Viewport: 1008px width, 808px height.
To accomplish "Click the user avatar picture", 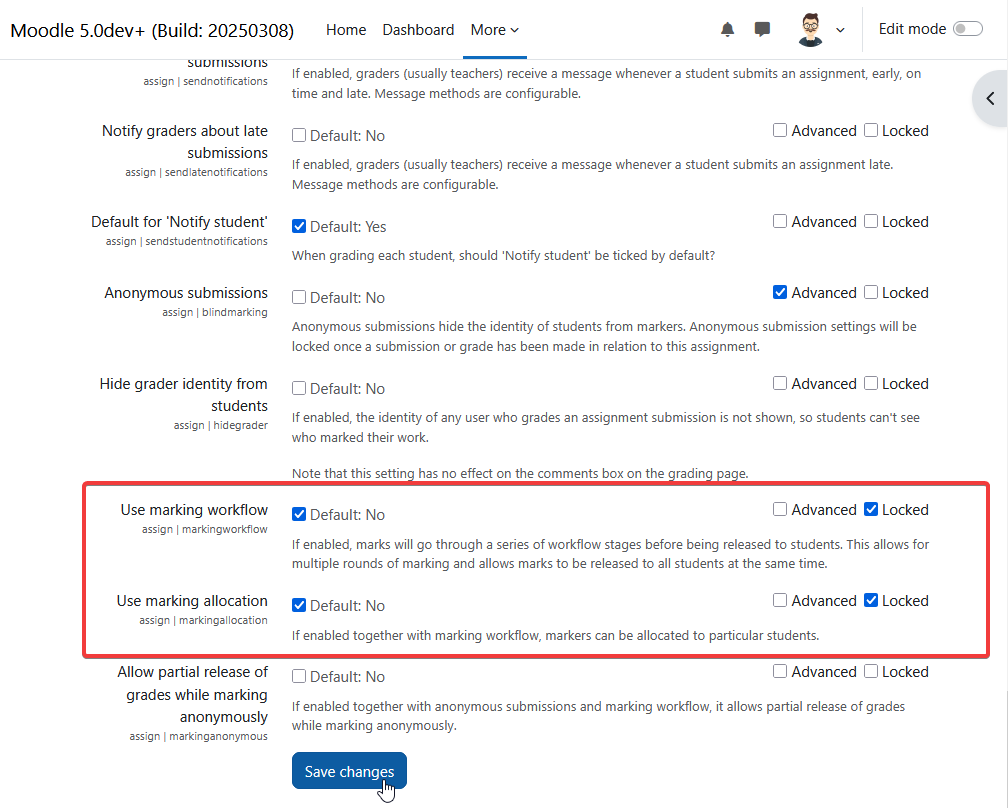I will pos(810,30).
